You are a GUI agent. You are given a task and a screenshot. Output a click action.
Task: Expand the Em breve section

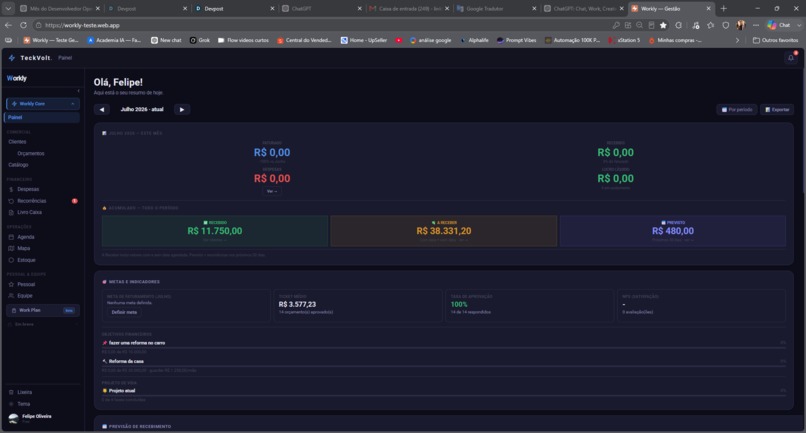click(43, 324)
